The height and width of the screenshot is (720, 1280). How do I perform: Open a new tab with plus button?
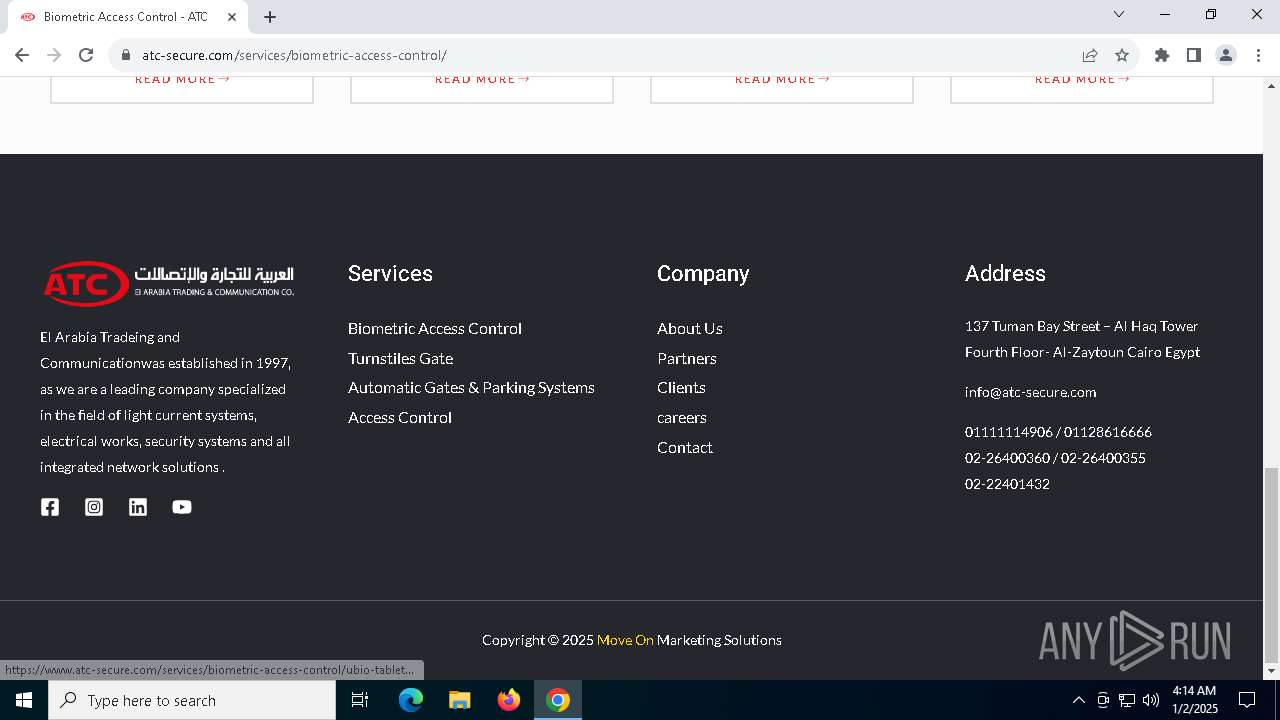click(x=270, y=17)
